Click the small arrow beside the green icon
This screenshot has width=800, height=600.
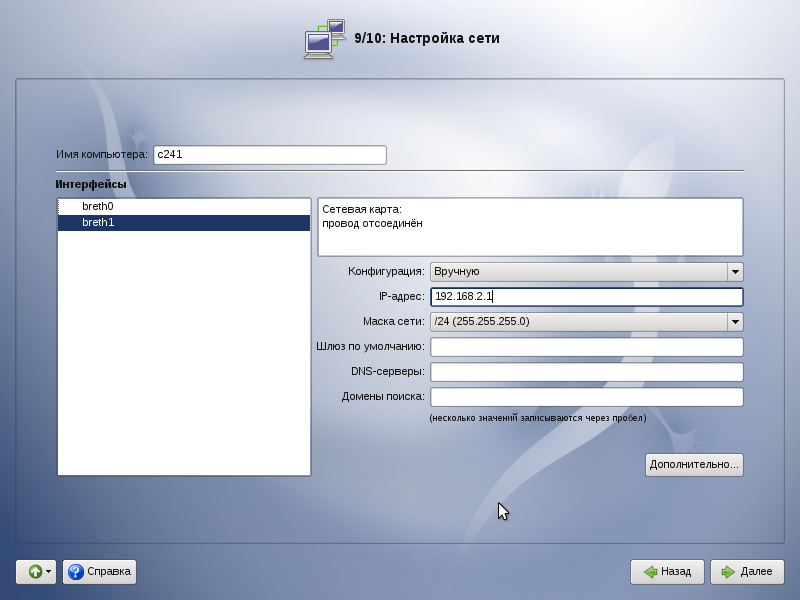click(x=48, y=571)
